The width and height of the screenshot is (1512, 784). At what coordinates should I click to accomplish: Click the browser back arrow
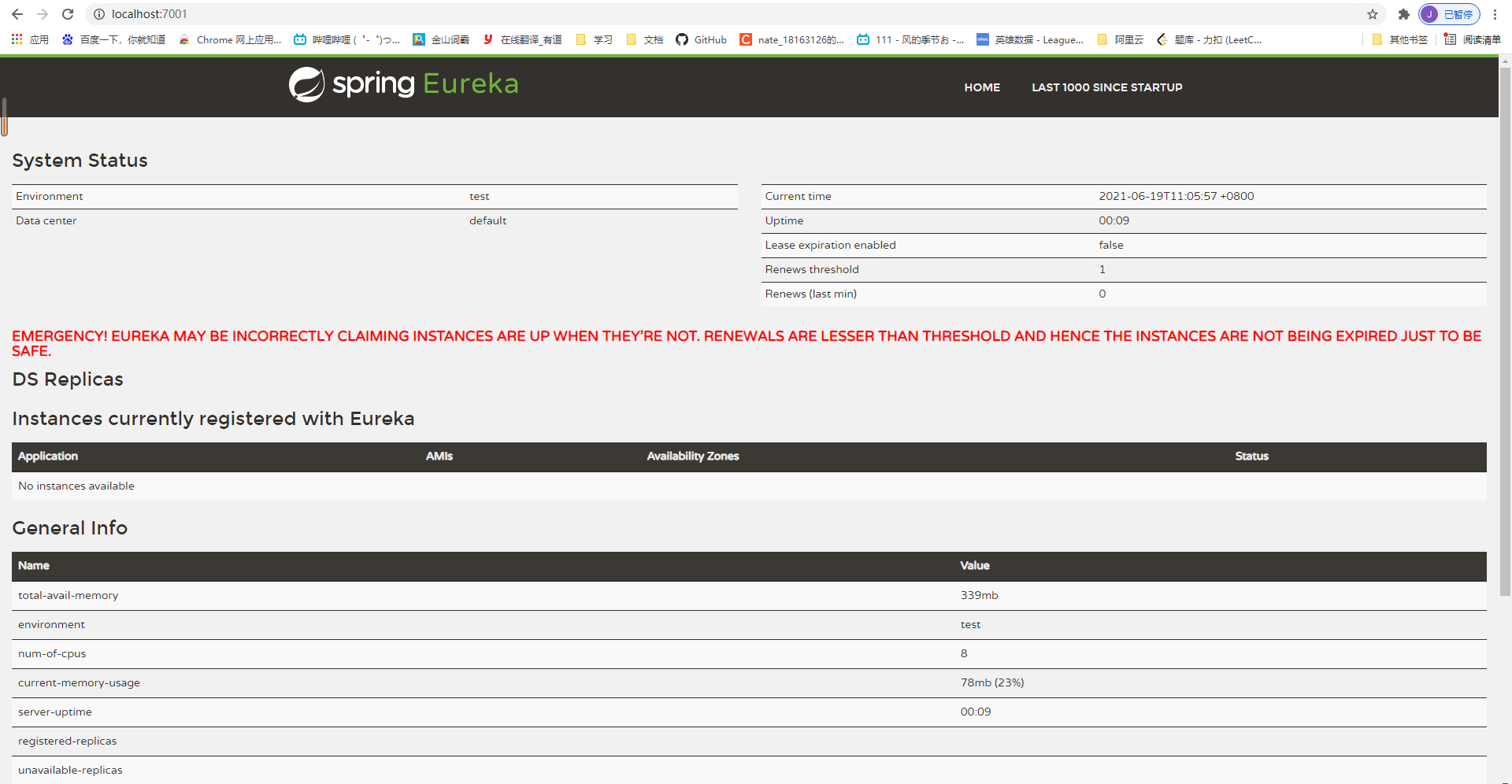point(17,14)
